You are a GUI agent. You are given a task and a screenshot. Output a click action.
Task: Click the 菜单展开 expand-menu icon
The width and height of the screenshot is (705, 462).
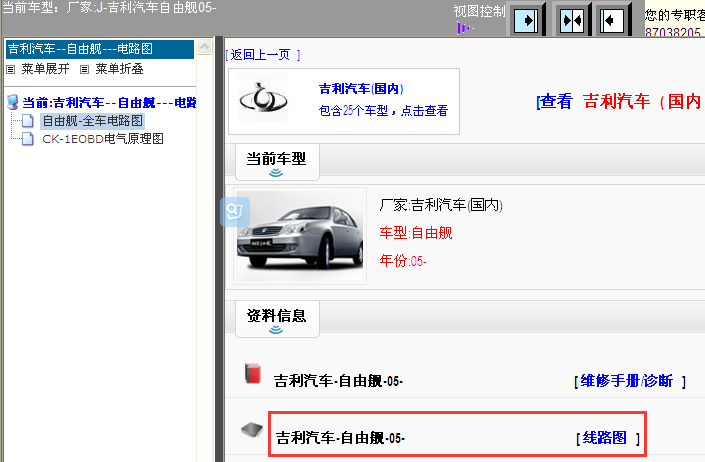click(x=11, y=69)
